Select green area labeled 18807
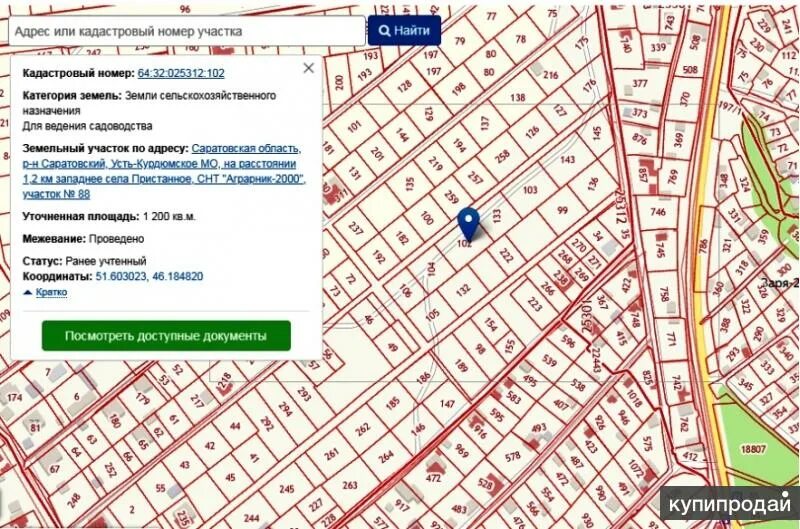Image resolution: width=800 pixels, height=529 pixels. click(x=753, y=449)
